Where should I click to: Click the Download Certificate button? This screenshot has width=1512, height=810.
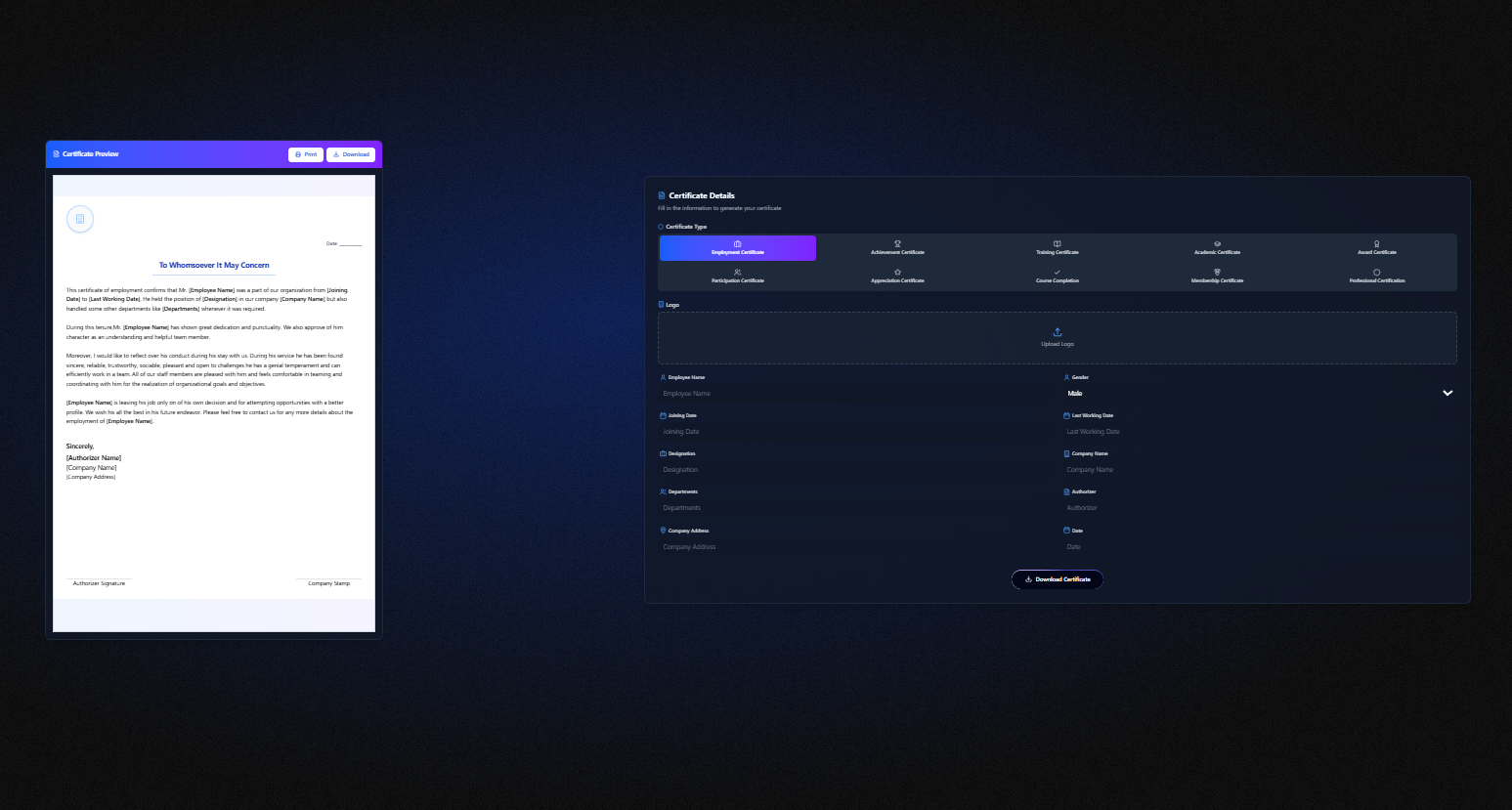click(x=1058, y=579)
